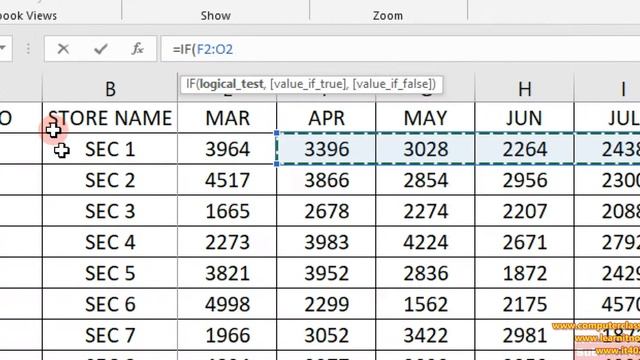This screenshot has width=640, height=360.
Task: Click JUN value 2207 for SEC 3
Action: [524, 211]
